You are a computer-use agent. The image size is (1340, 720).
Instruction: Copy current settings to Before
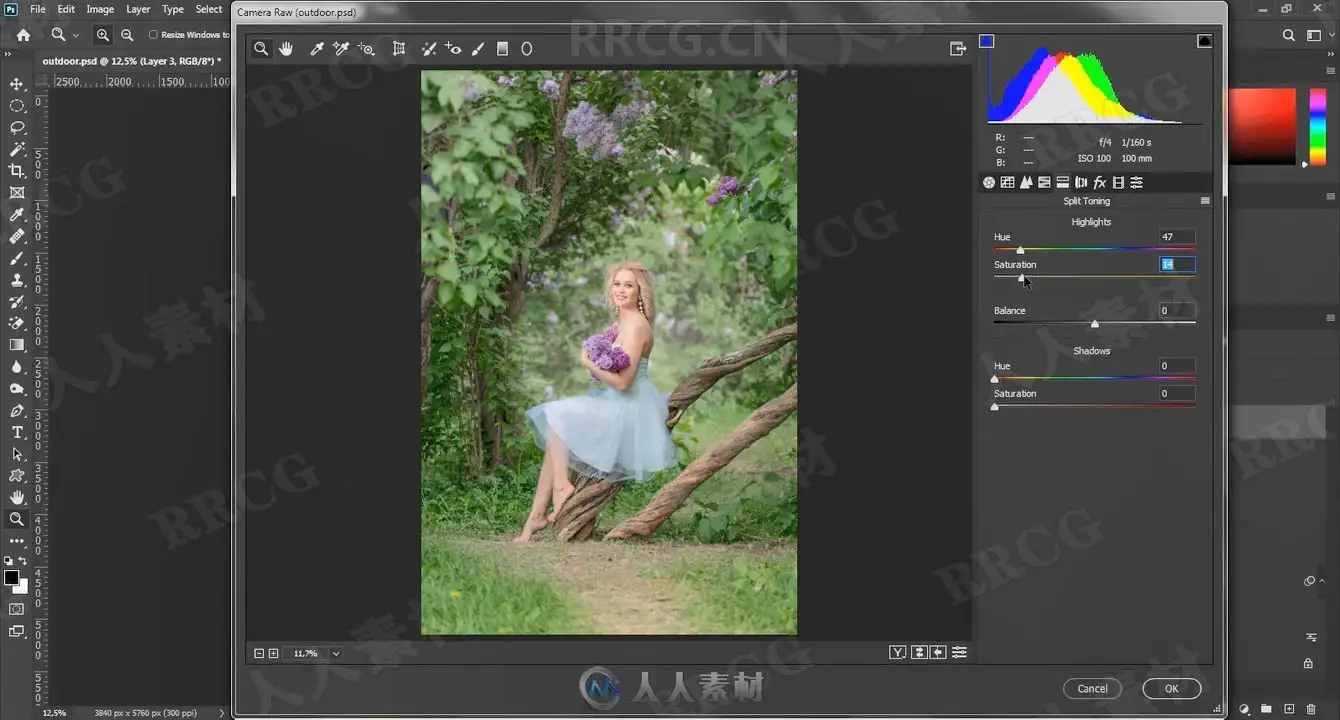click(938, 652)
